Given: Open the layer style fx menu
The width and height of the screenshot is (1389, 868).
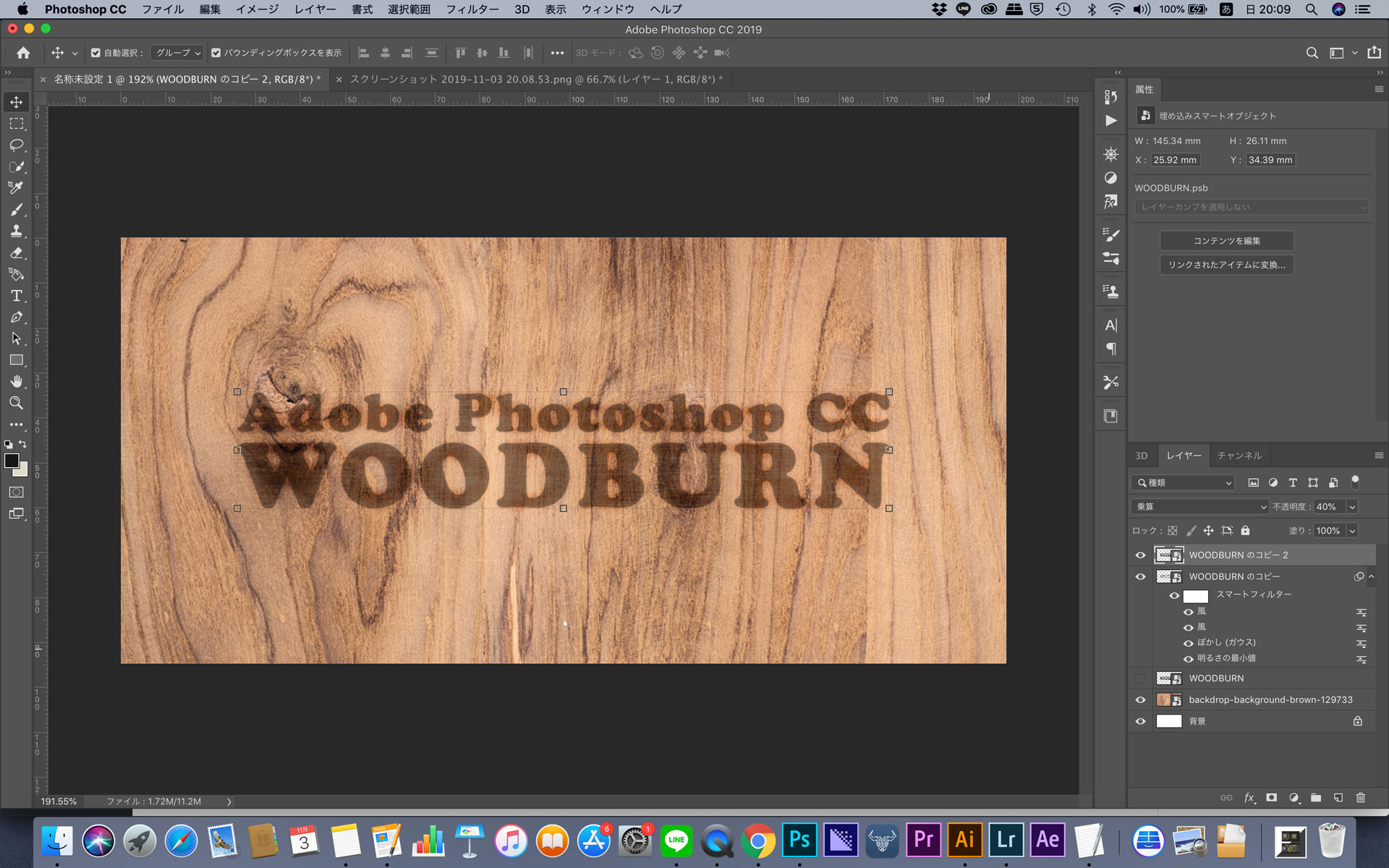Looking at the screenshot, I should point(1249,798).
